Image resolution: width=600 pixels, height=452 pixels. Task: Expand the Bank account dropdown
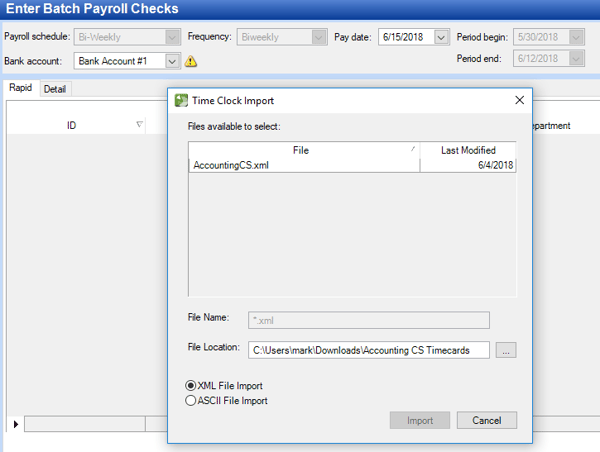pos(173,61)
